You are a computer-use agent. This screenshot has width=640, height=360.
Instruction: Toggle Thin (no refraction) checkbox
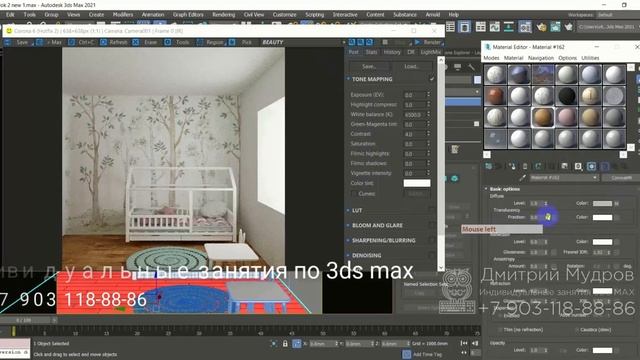coord(499,330)
